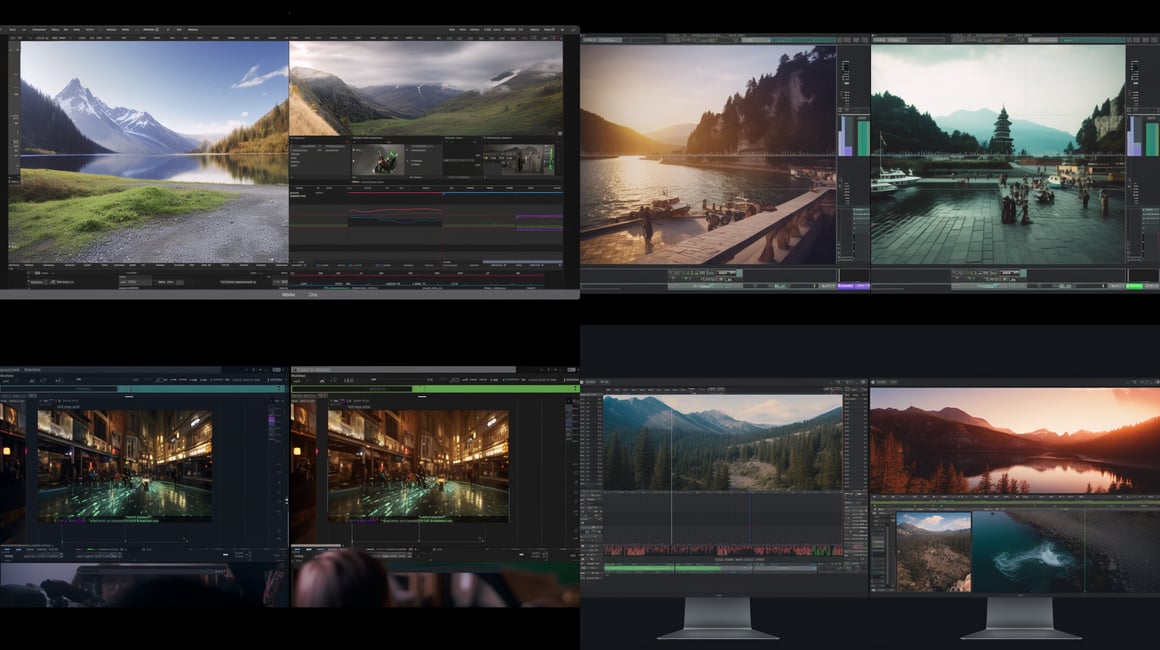Click the red audio waveform strip under forest valley
This screenshot has height=650, width=1160.
click(723, 550)
